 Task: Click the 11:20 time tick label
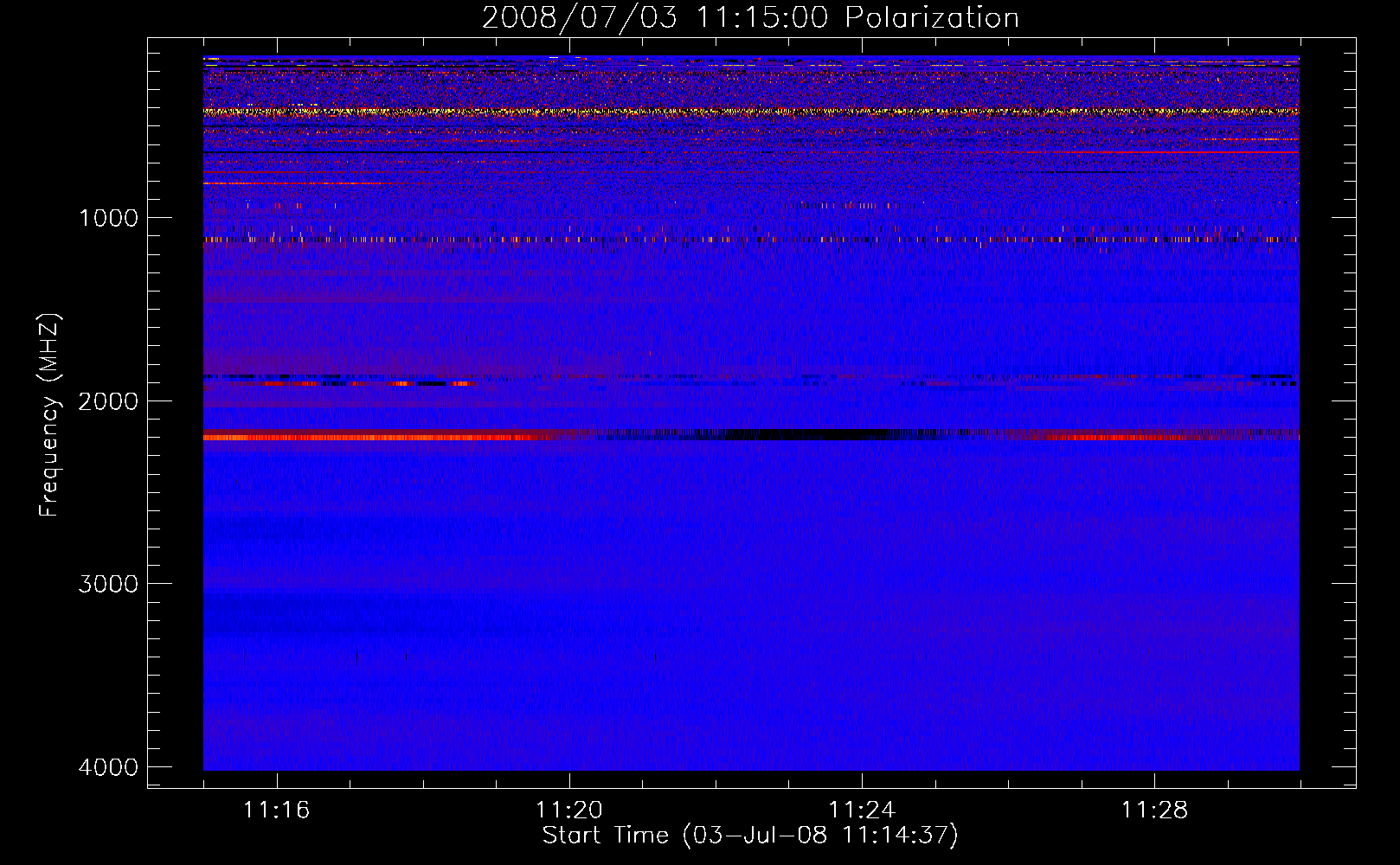tap(568, 811)
